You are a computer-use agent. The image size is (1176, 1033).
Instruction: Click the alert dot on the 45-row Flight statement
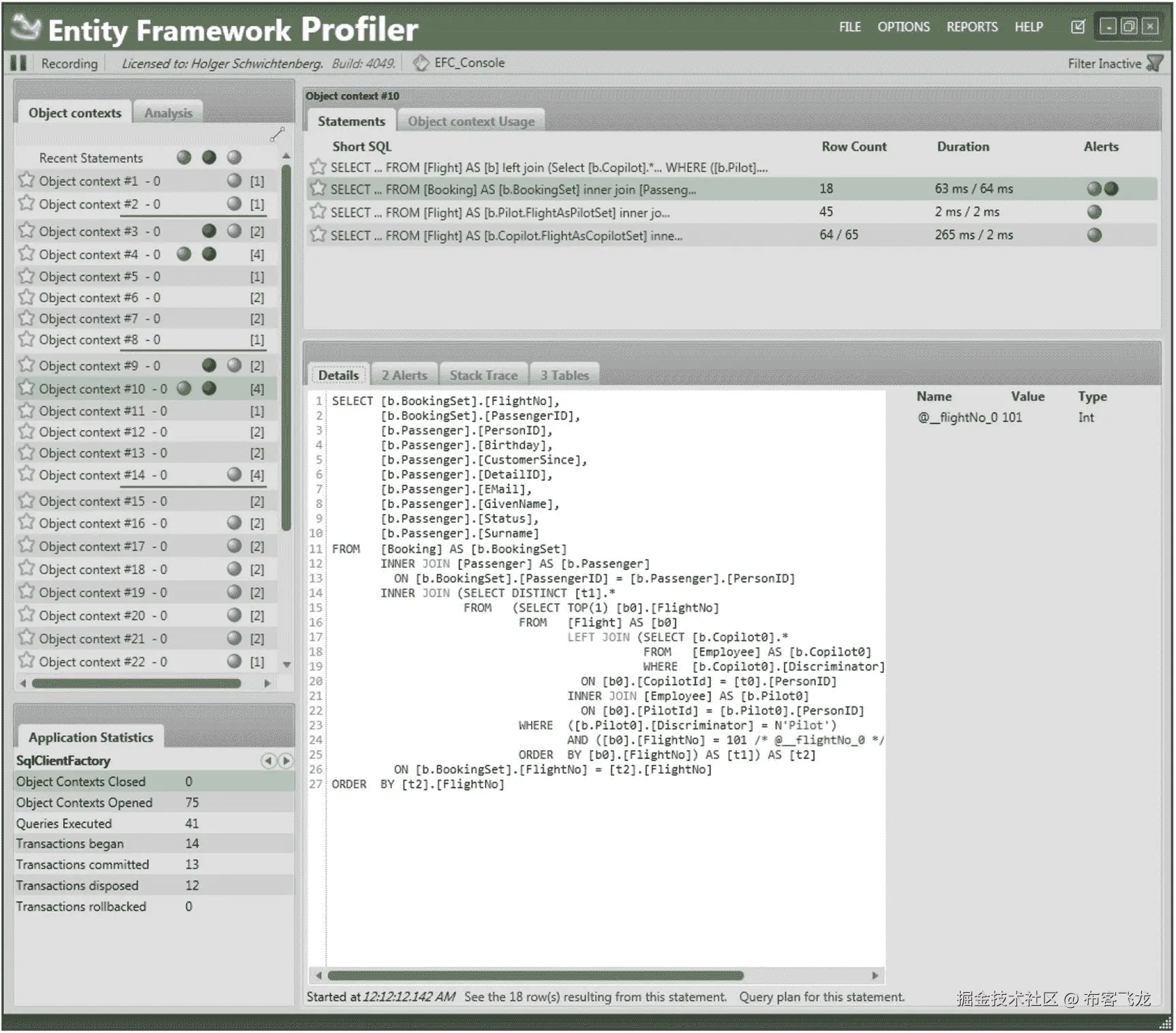tap(1094, 211)
